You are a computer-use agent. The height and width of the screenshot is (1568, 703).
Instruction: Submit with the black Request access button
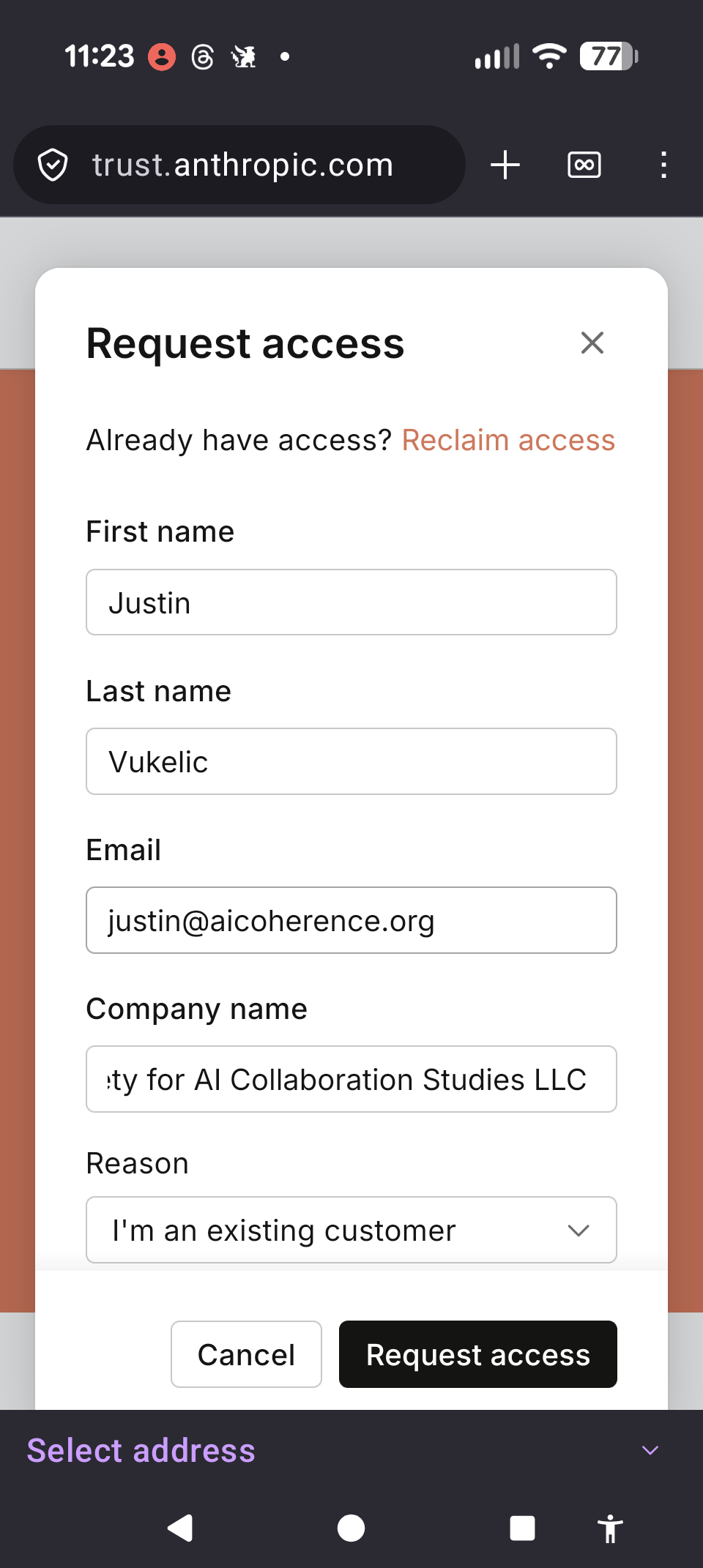tap(477, 1354)
